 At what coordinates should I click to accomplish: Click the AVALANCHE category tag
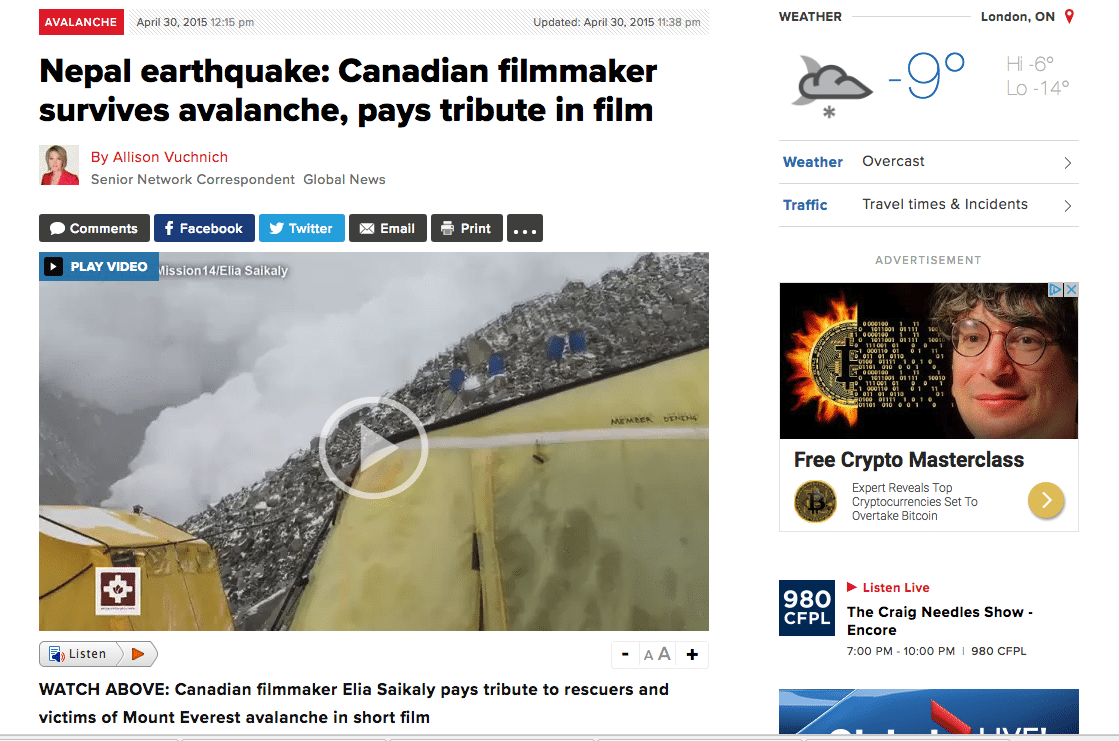81,22
